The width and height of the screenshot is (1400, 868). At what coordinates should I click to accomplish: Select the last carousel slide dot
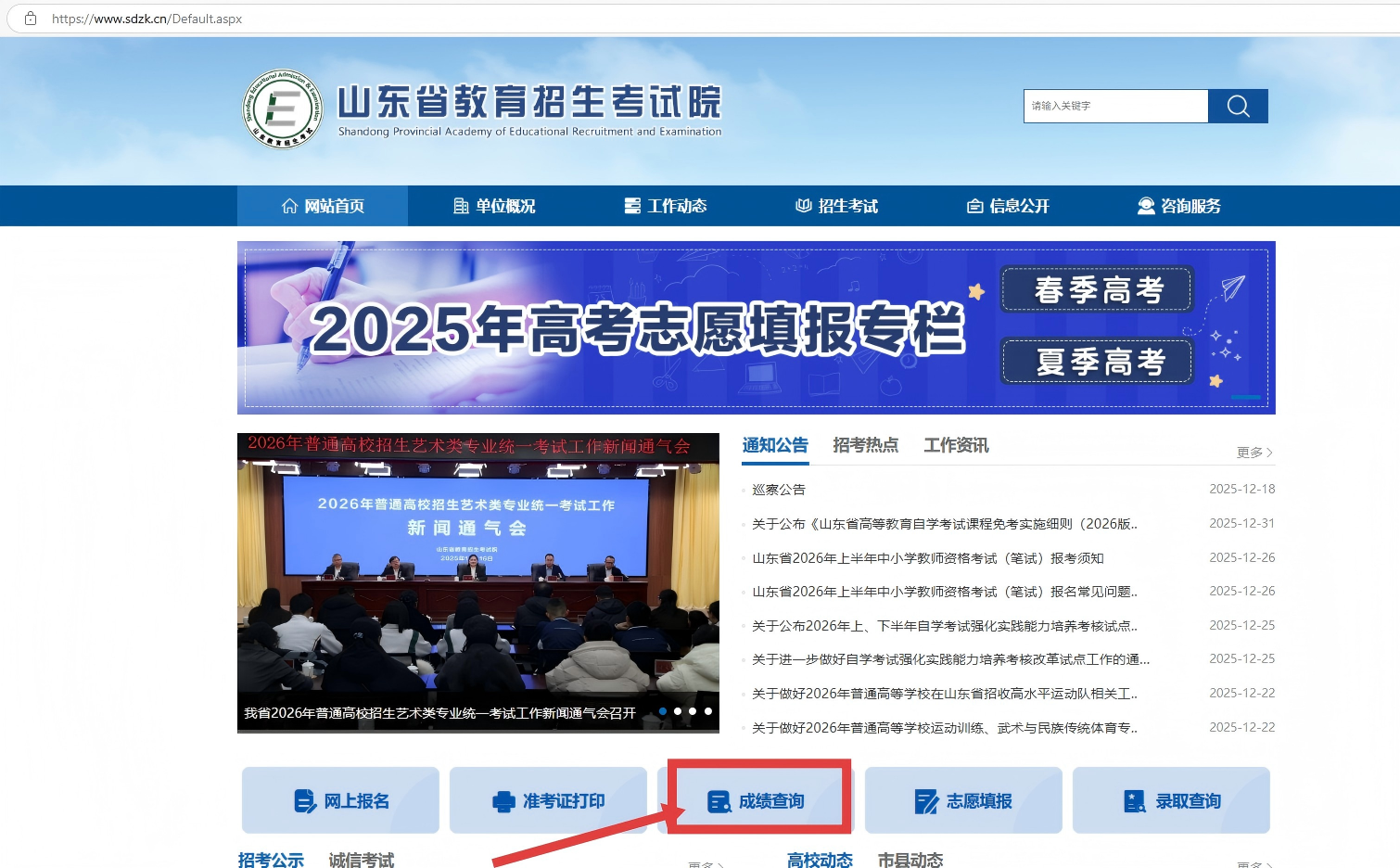coord(708,711)
